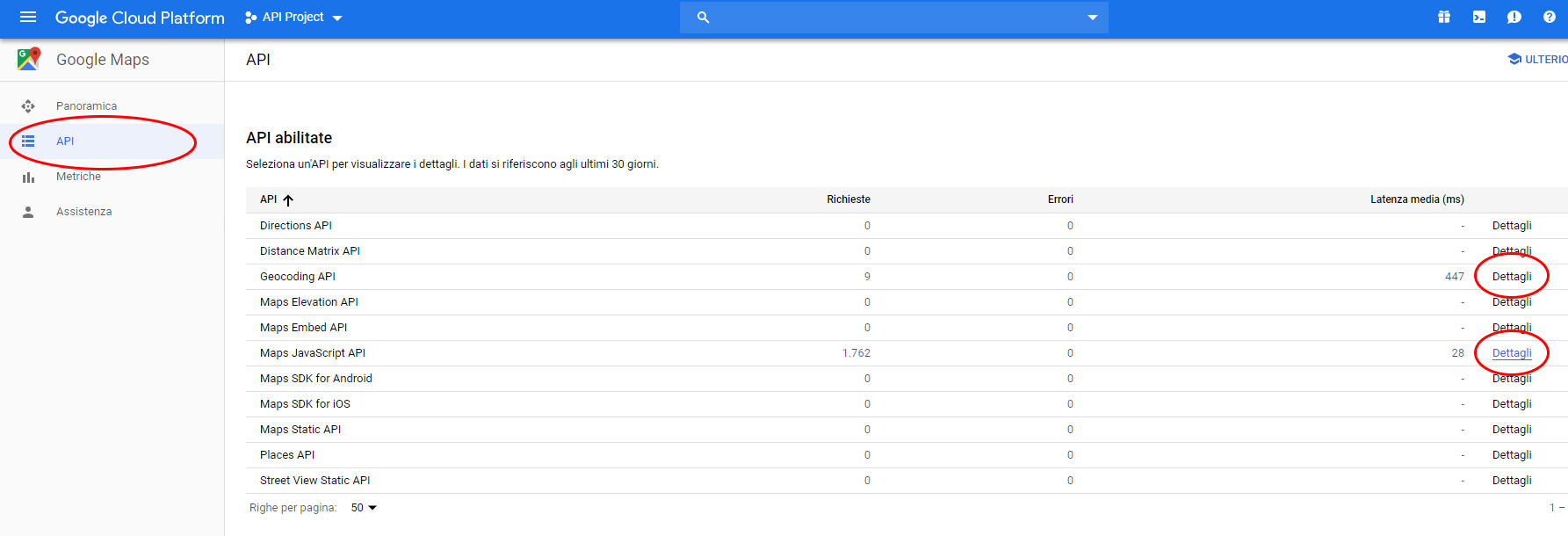Click the Errori column header
The width and height of the screenshot is (1568, 536).
pos(1060,199)
